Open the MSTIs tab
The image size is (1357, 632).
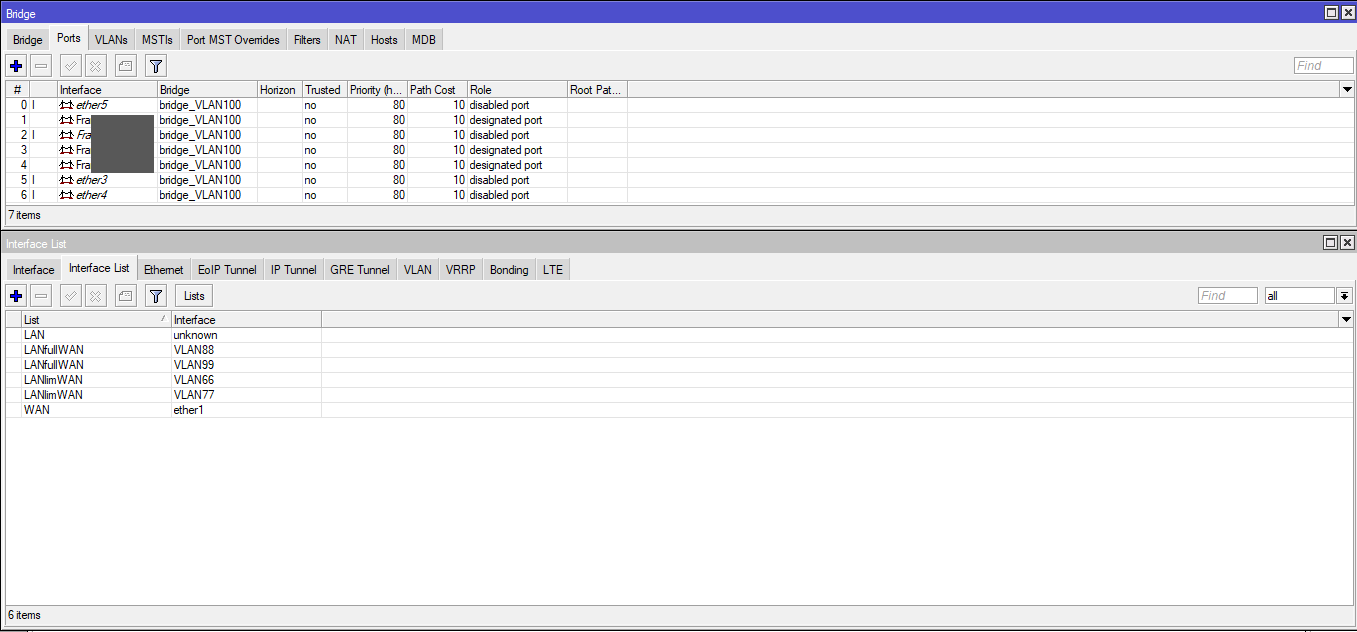coord(157,40)
